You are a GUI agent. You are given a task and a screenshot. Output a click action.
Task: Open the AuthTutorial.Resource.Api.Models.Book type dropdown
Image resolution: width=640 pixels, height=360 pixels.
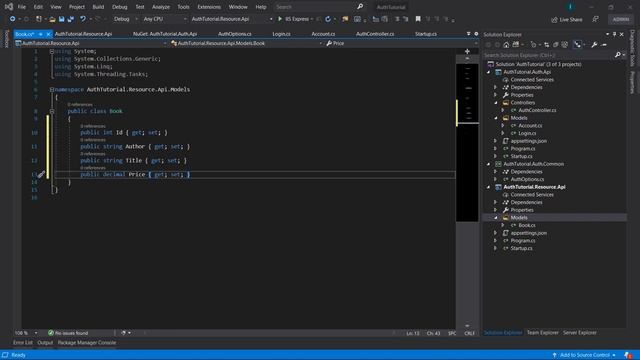pyautogui.click(x=247, y=43)
